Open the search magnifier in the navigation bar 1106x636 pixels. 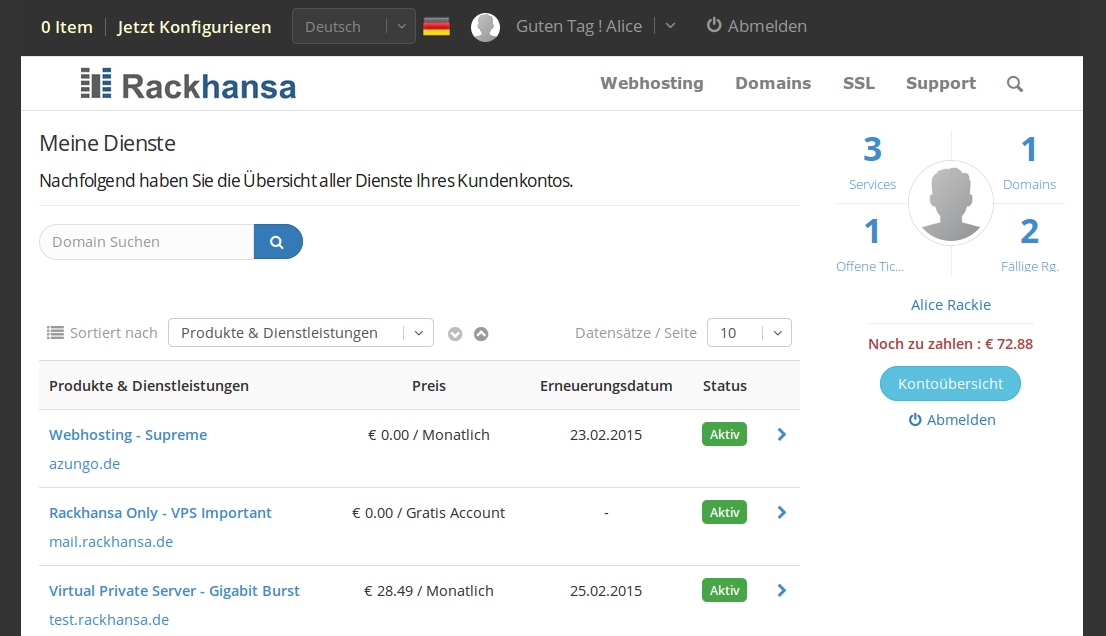tap(1014, 84)
